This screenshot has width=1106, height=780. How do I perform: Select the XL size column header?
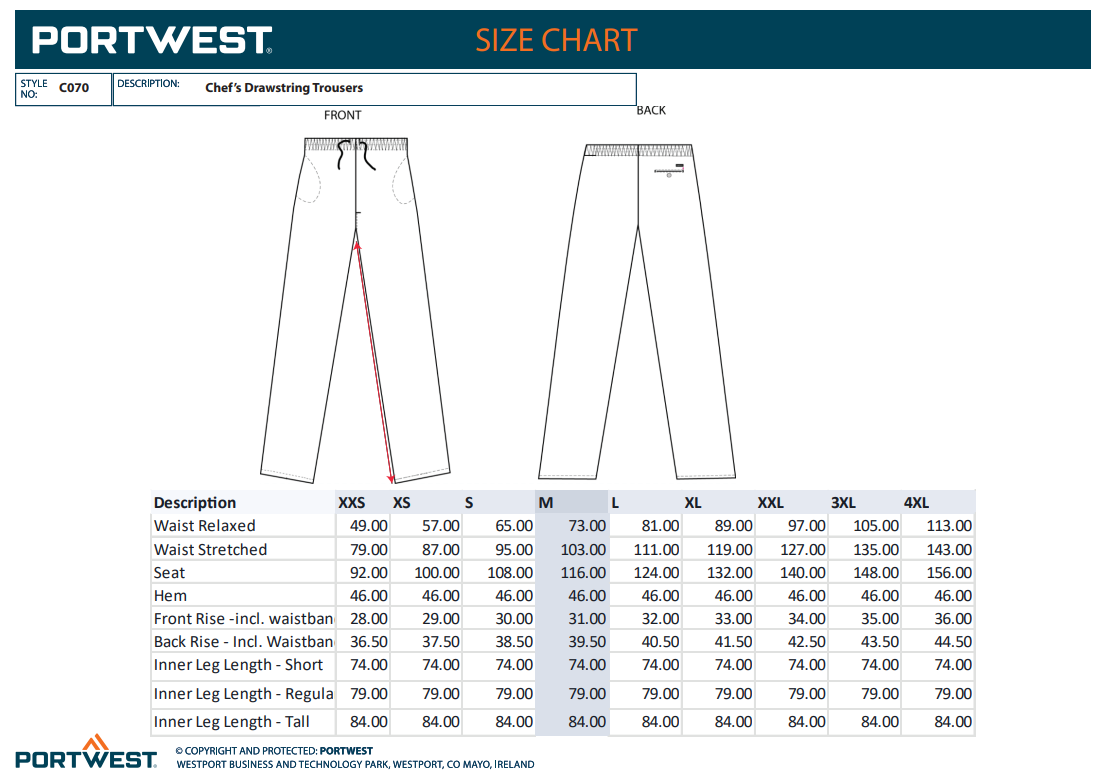click(693, 503)
